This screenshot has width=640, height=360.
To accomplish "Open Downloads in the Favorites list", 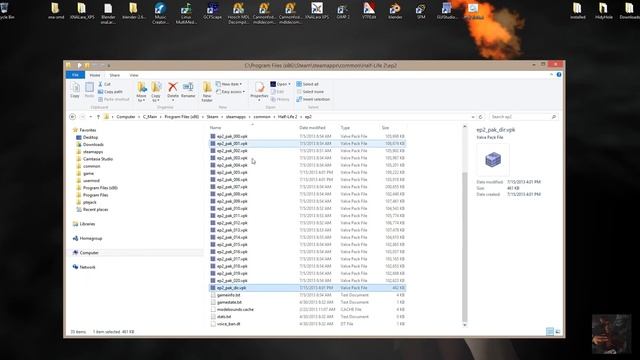I will [93, 144].
